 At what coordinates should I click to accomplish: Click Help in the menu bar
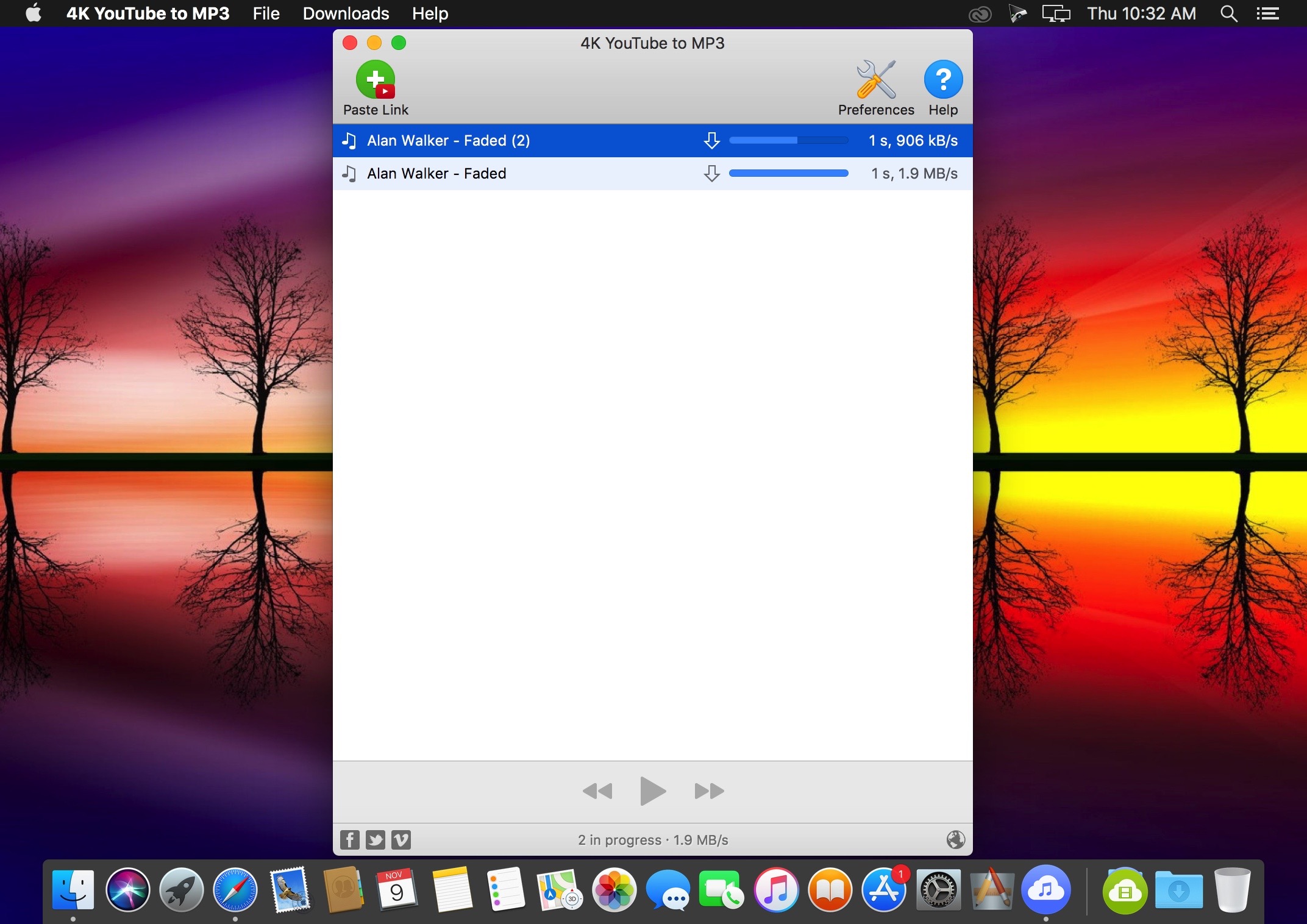point(431,13)
